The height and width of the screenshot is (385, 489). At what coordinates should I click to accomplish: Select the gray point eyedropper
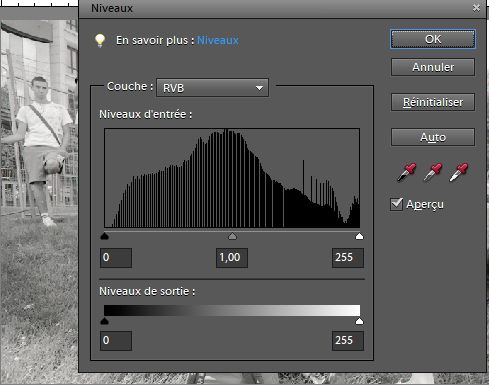tap(433, 172)
